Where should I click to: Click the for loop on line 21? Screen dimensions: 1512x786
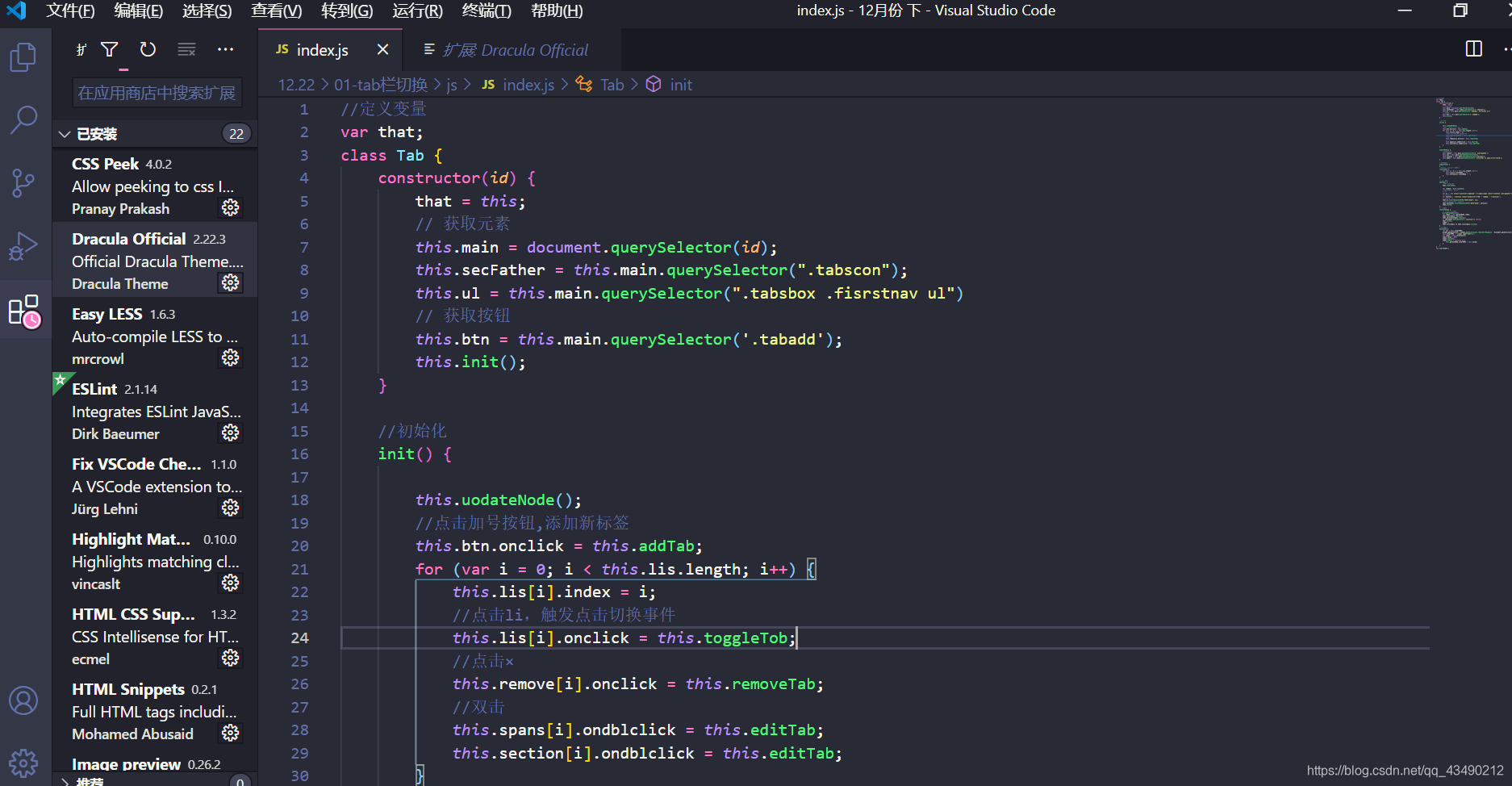pos(616,569)
